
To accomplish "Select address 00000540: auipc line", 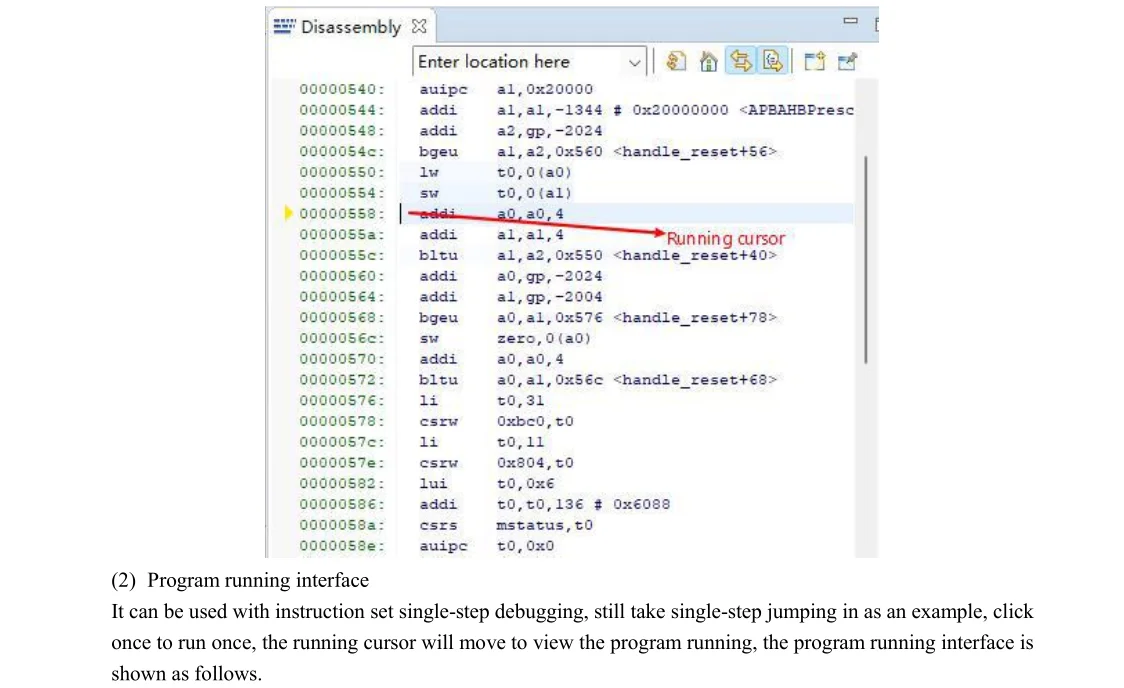I will coord(342,90).
